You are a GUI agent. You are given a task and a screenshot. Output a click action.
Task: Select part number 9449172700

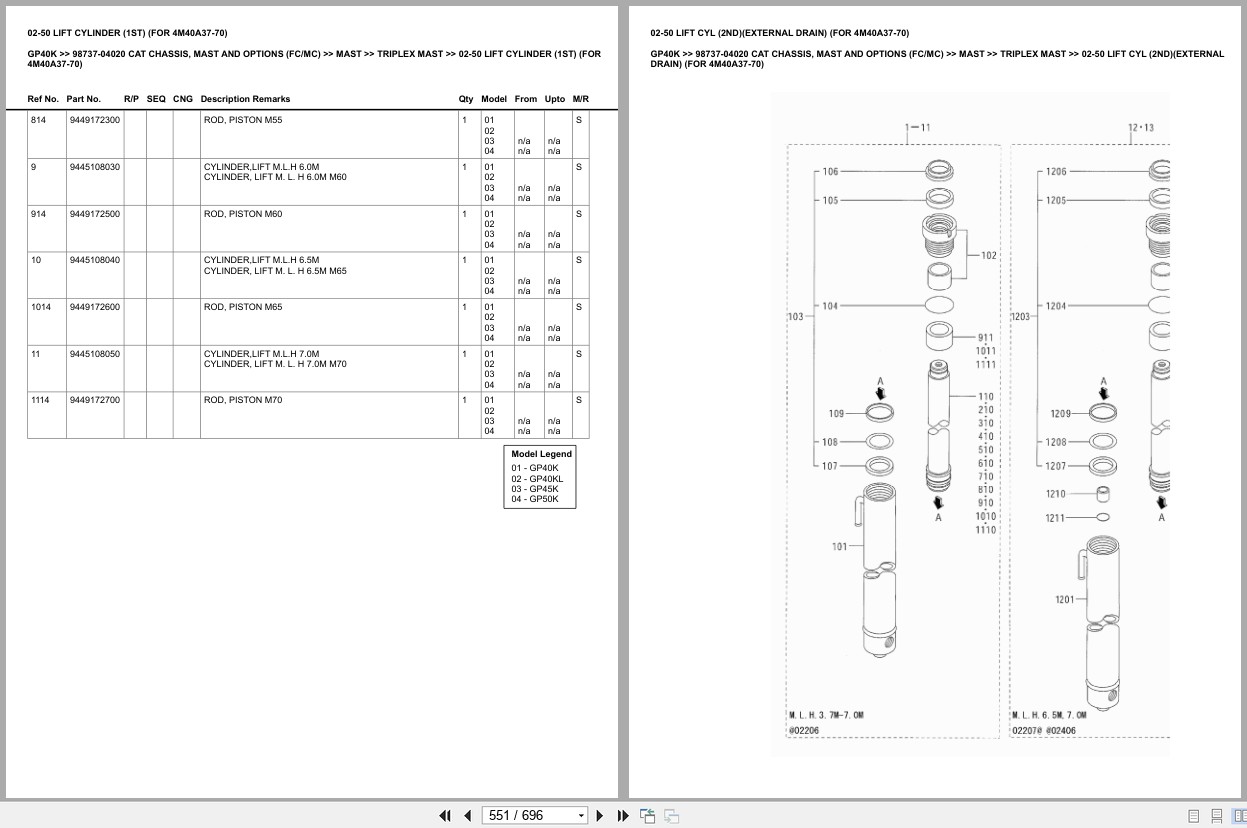click(95, 400)
